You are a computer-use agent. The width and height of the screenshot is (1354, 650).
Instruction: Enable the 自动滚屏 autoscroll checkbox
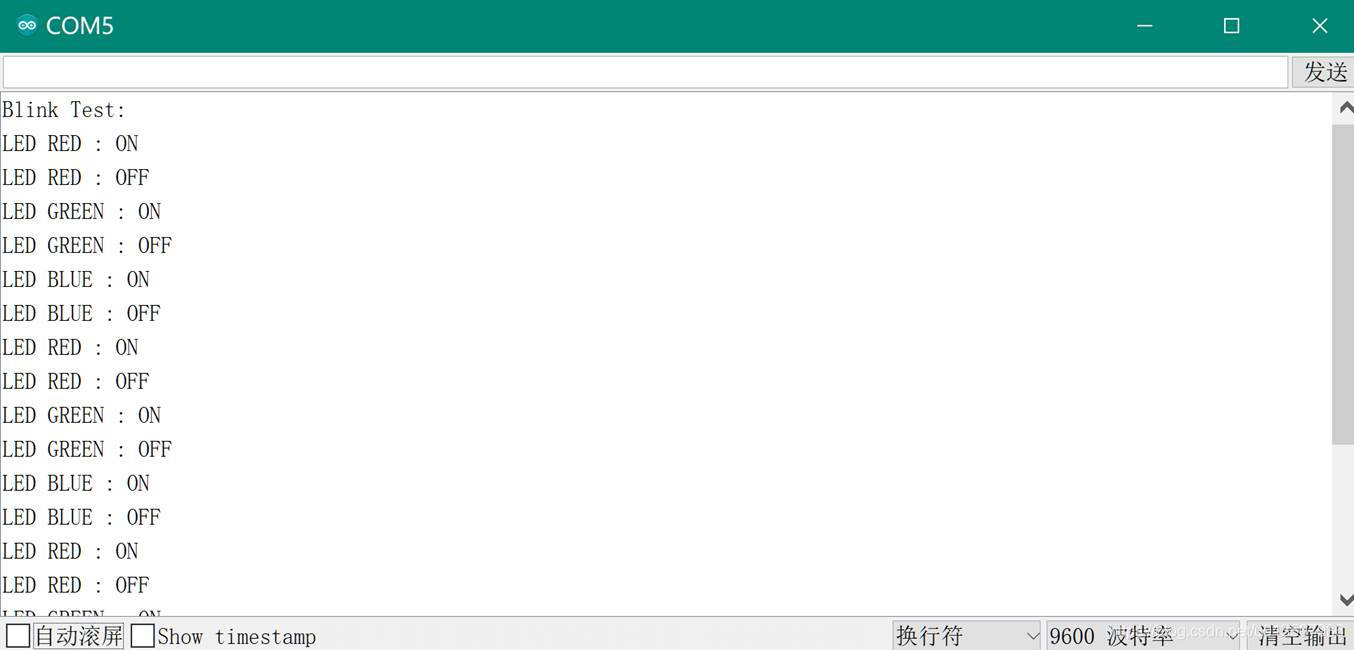click(18, 635)
